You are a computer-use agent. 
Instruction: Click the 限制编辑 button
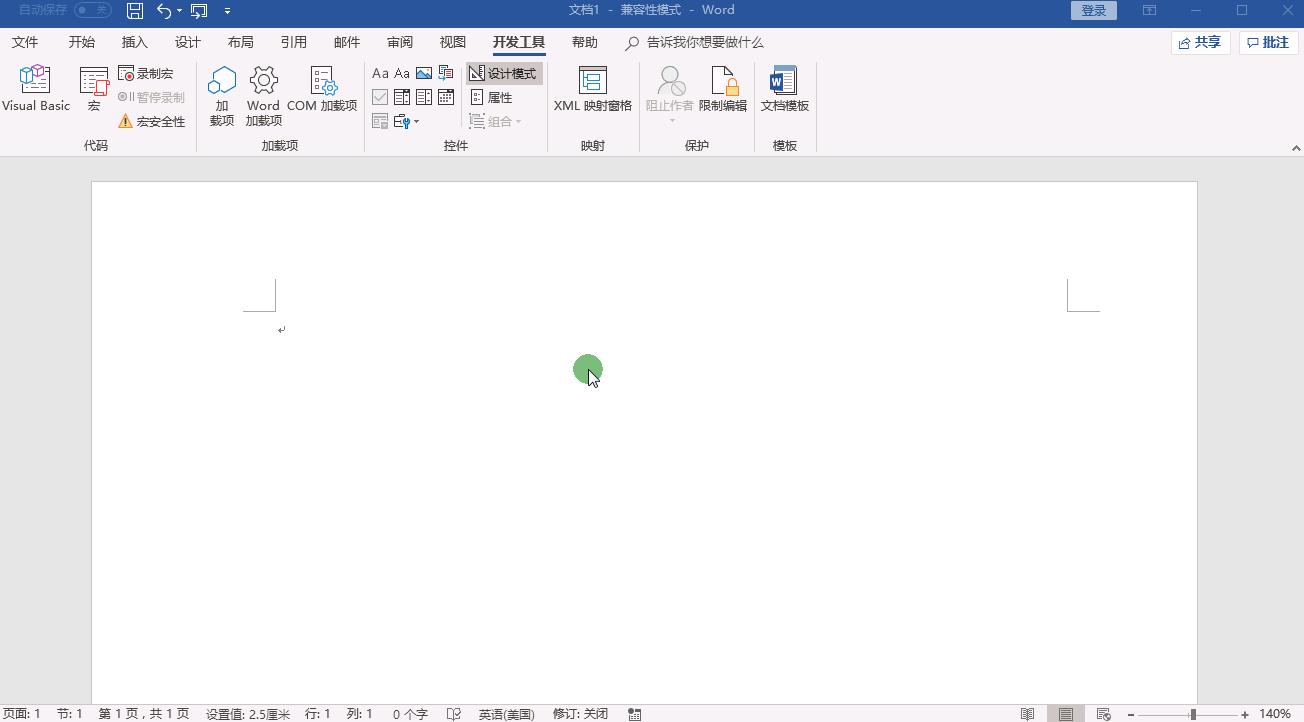pos(722,90)
